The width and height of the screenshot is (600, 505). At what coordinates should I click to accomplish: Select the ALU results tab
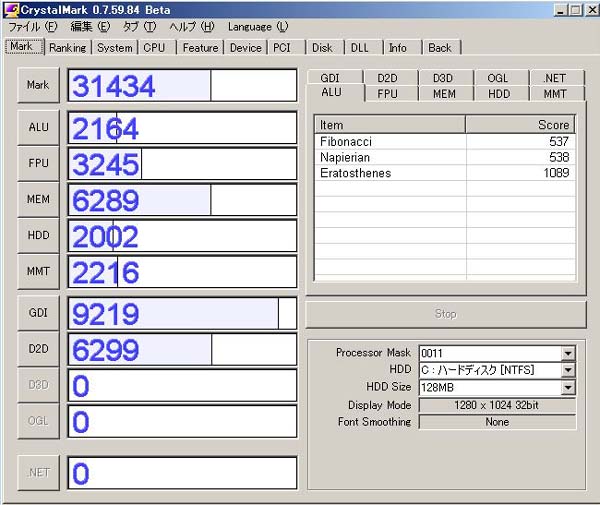pos(336,92)
